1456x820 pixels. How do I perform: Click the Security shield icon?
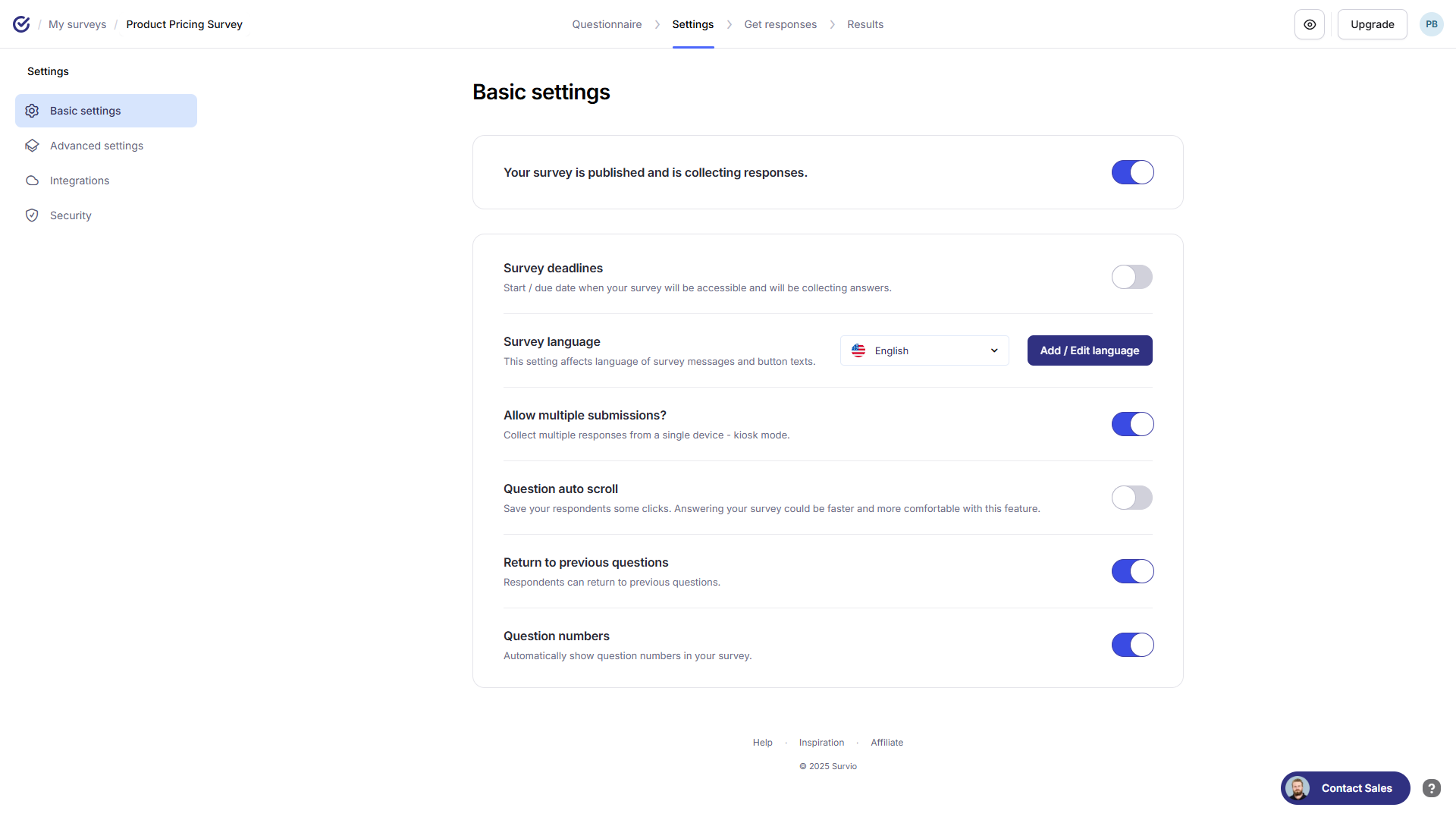click(32, 215)
